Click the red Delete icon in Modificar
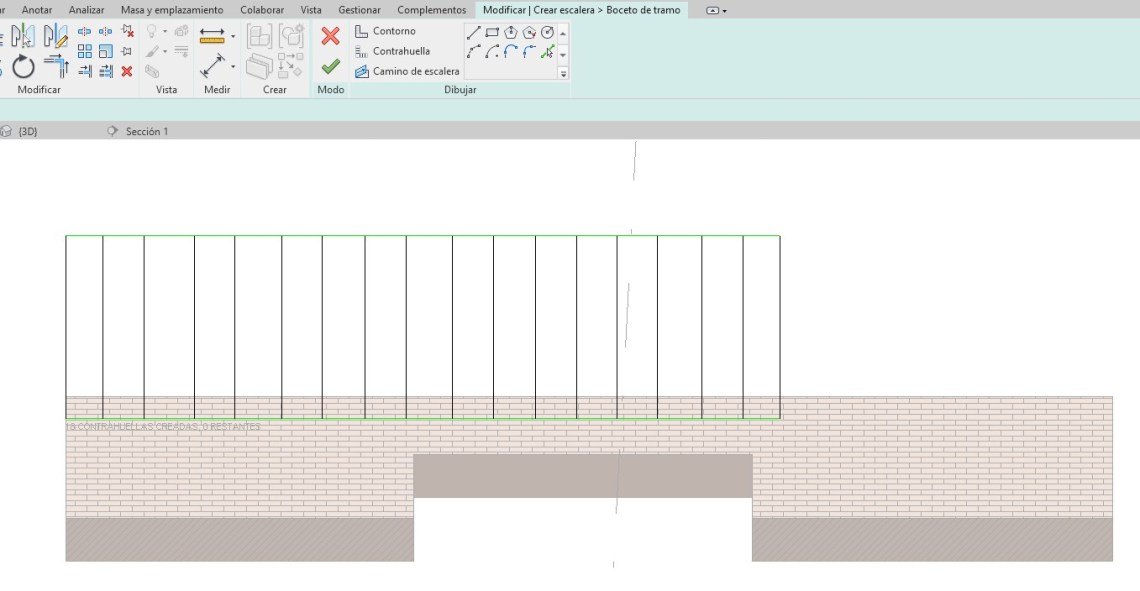Viewport: 1140px width, 591px height. [x=127, y=71]
